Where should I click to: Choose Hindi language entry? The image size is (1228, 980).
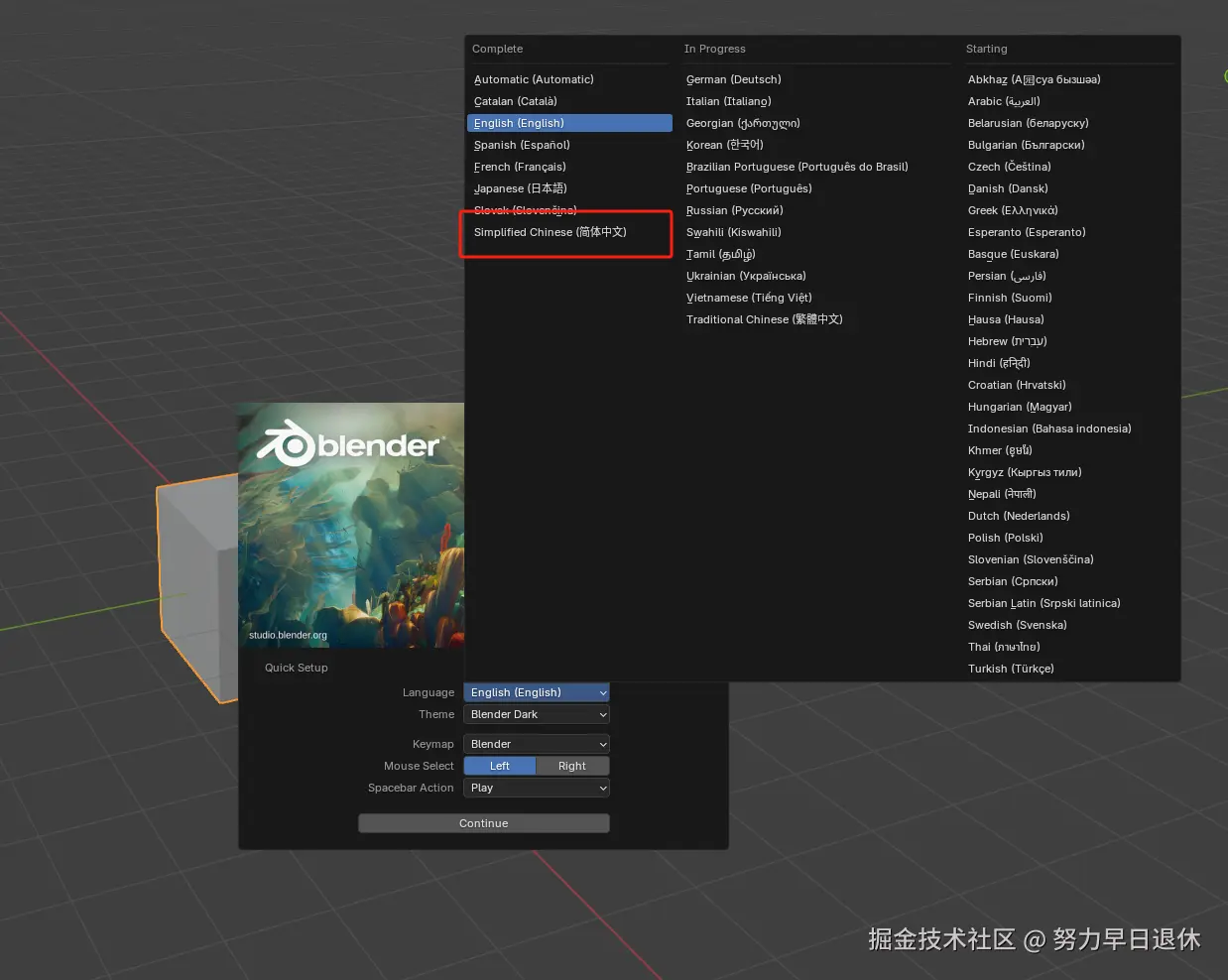tap(1069, 363)
